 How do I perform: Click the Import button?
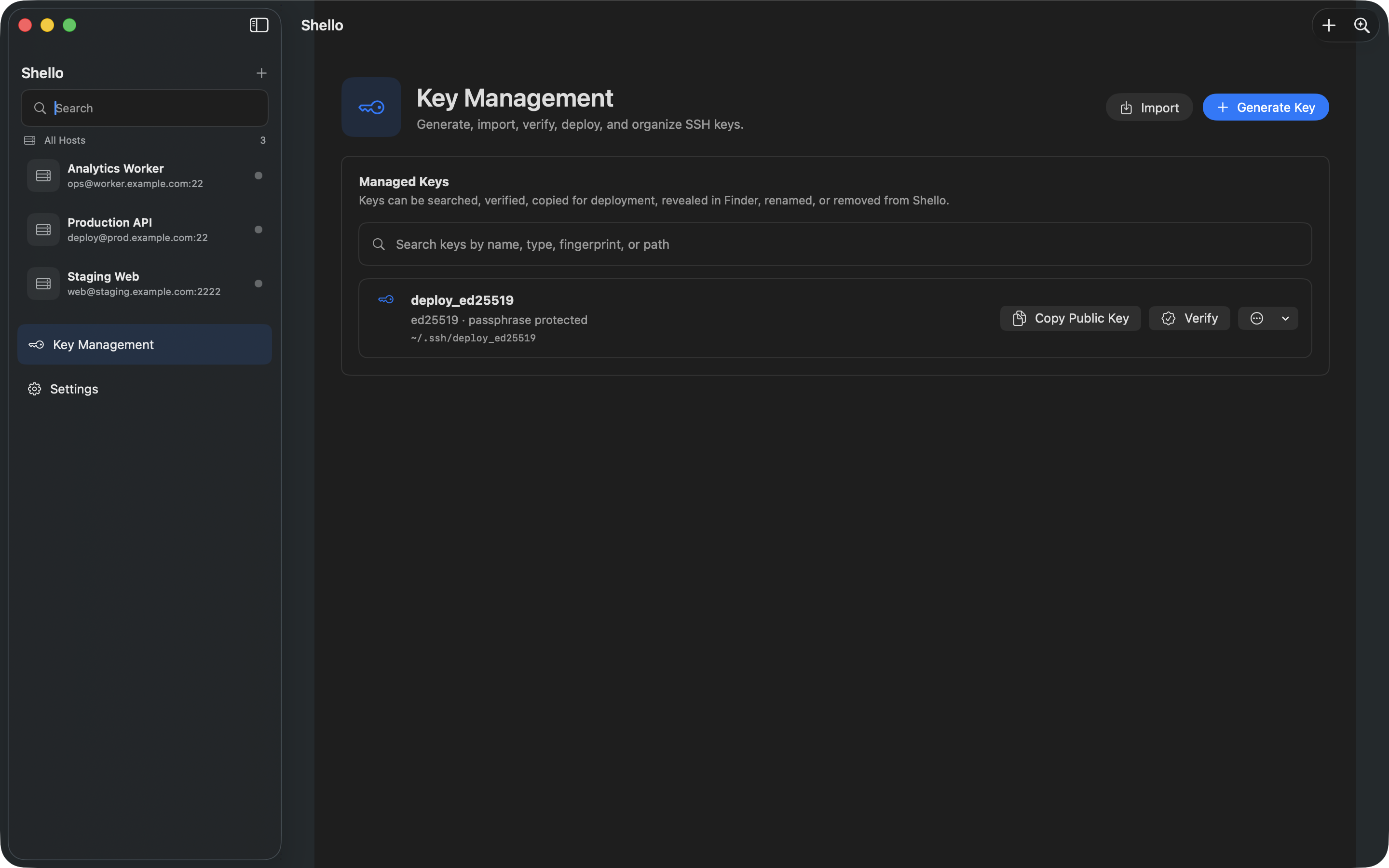coord(1149,108)
